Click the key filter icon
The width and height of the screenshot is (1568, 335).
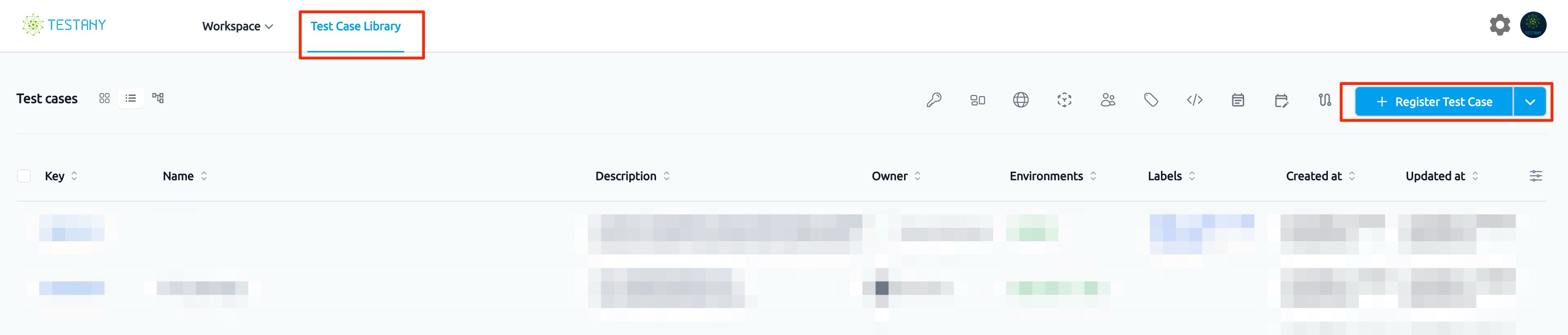[934, 100]
